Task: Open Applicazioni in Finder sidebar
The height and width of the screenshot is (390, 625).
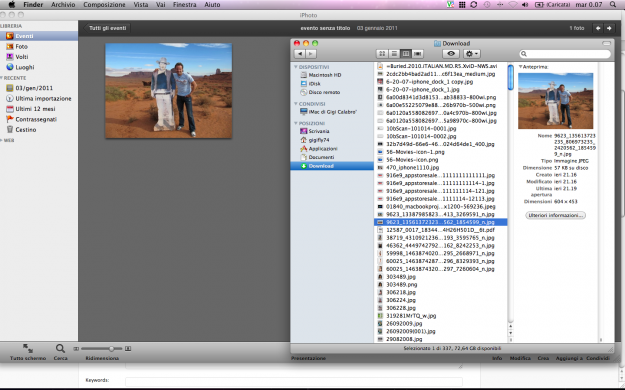Action: click(318, 148)
